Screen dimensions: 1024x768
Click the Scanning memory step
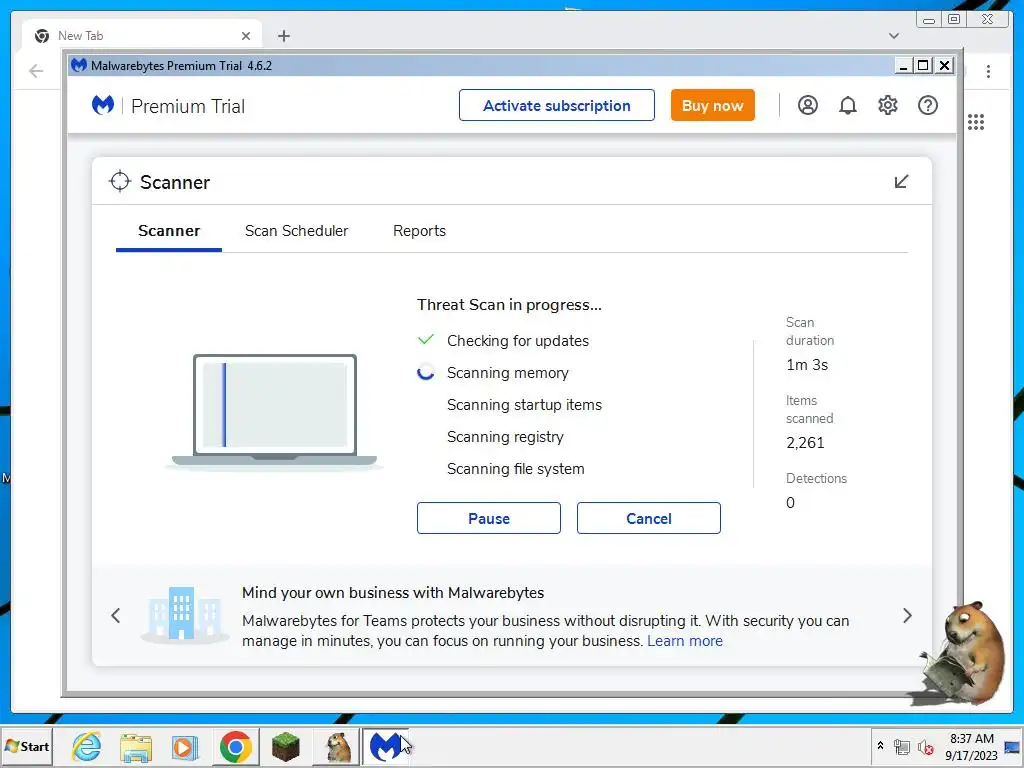[x=507, y=372]
